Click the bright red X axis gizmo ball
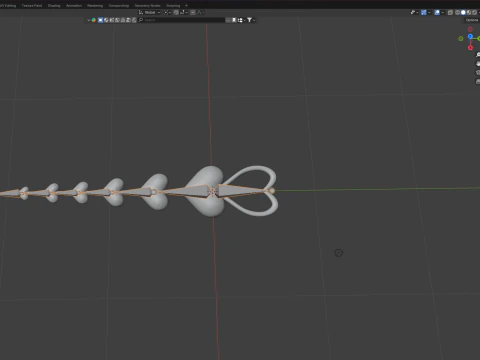480x360 pixels. click(x=470, y=48)
